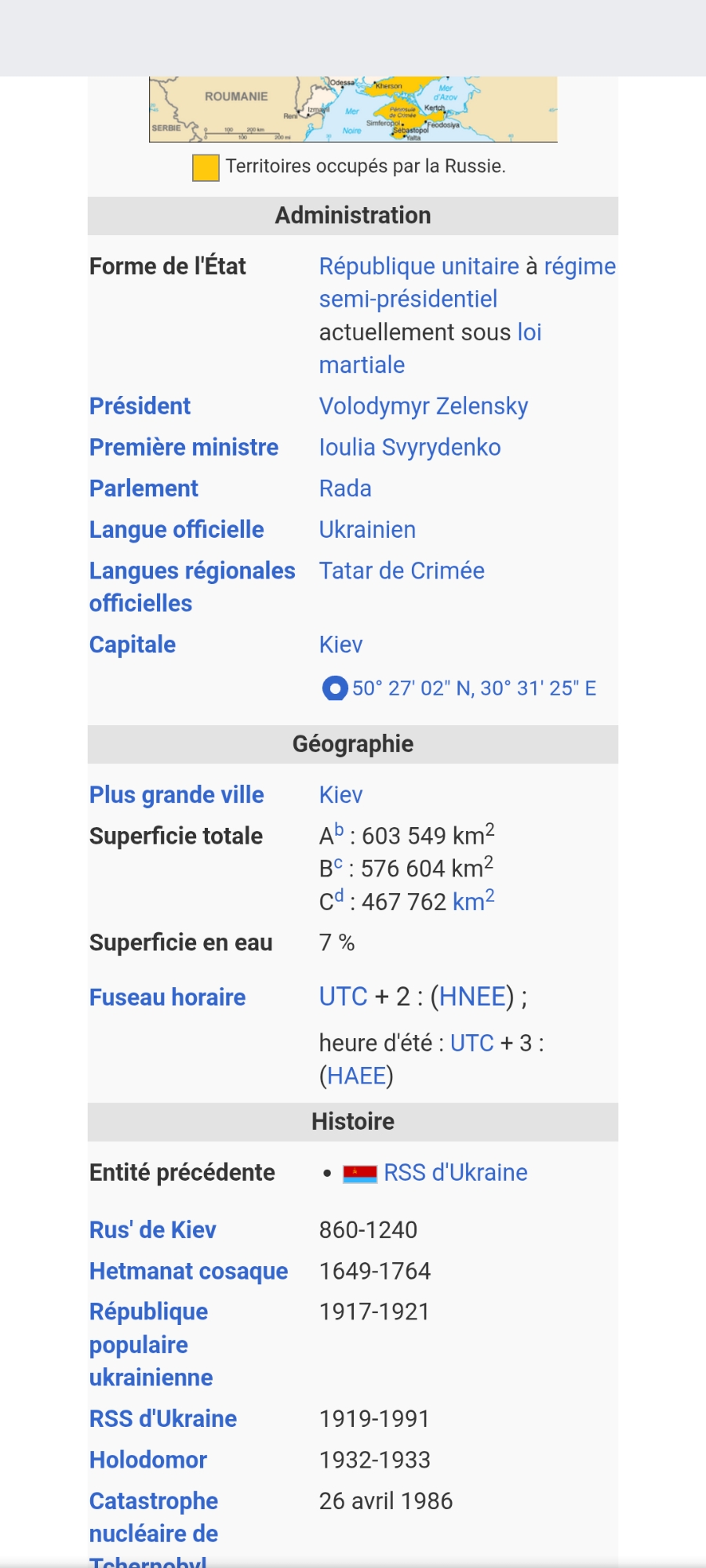Click the Hetmanat cosaque link
Screen dimensions: 706x1568
click(x=188, y=1271)
